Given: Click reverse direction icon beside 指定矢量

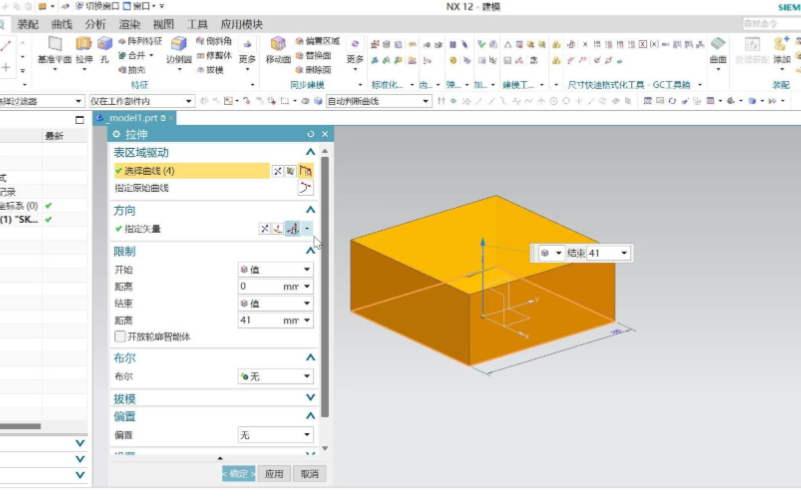Looking at the screenshot, I should [265, 229].
